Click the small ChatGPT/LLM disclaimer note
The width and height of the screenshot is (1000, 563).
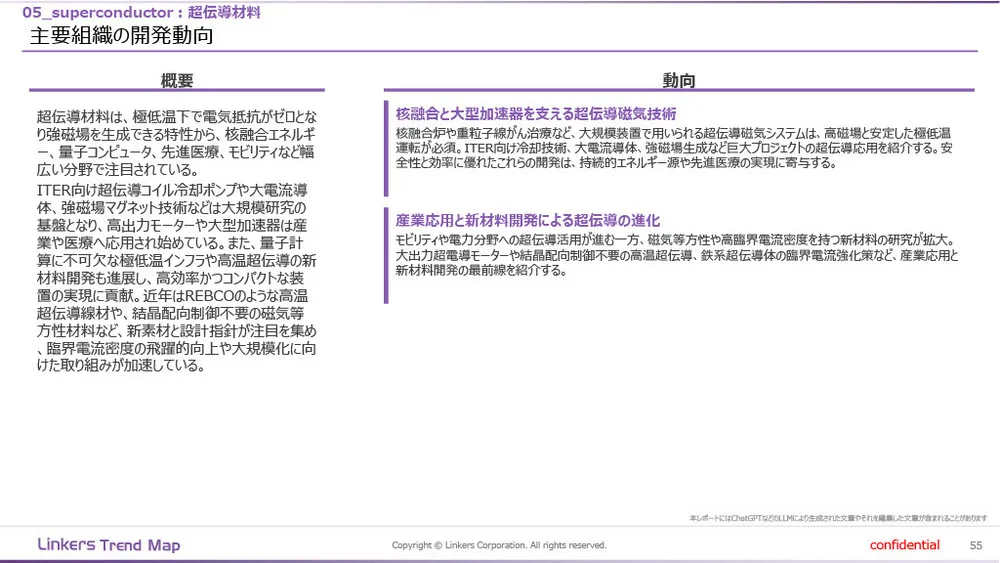point(838,518)
